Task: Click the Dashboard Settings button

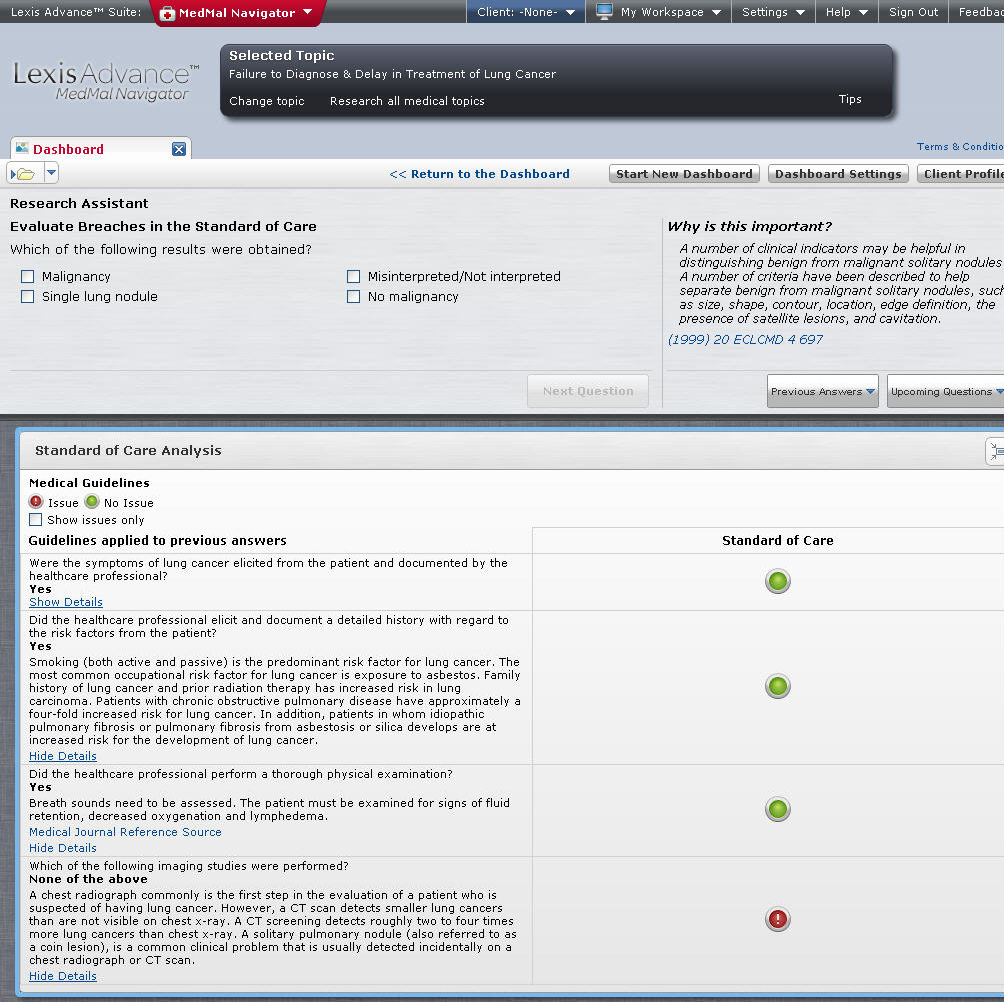Action: click(838, 174)
